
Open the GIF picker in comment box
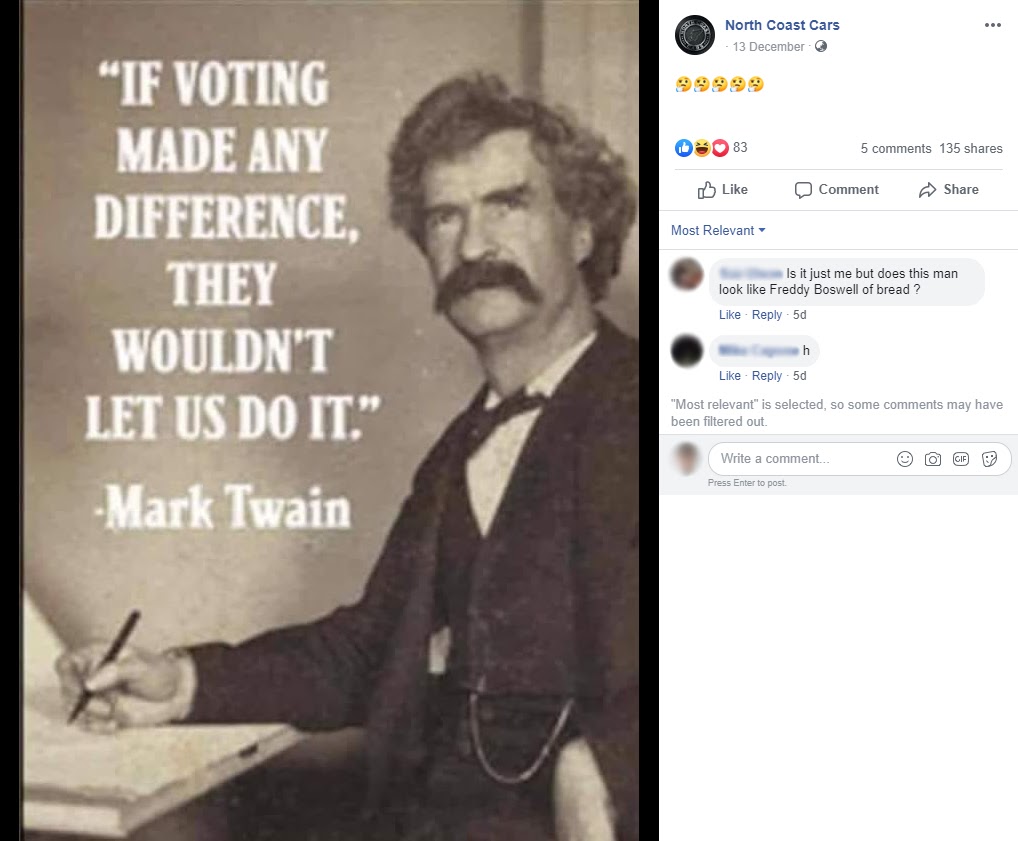pos(961,459)
